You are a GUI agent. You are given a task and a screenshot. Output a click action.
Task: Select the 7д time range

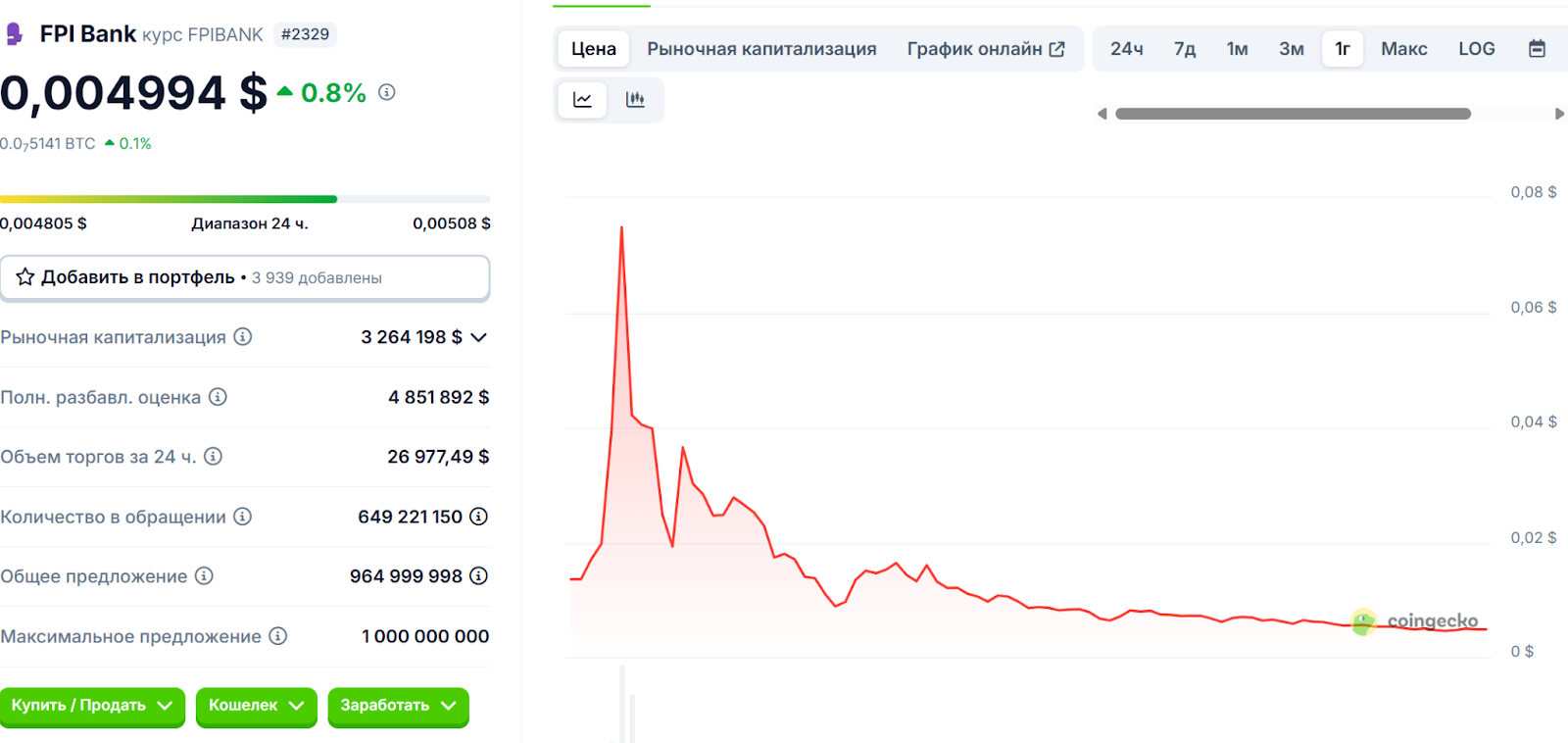tap(1185, 49)
